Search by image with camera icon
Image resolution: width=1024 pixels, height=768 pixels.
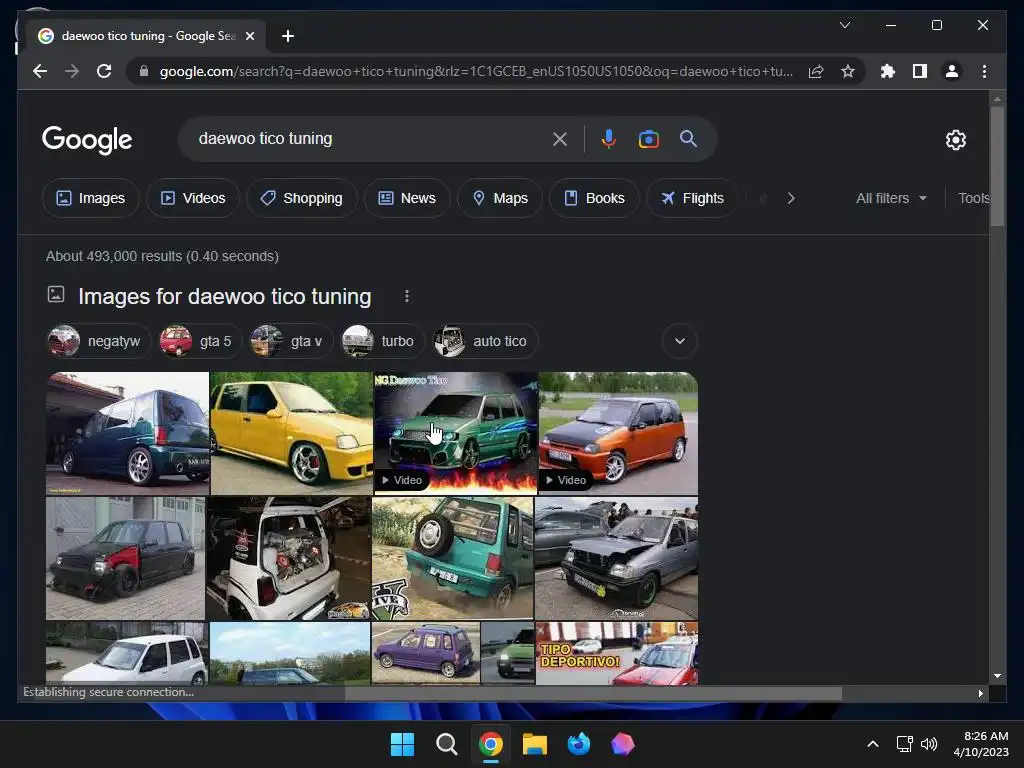(x=648, y=139)
